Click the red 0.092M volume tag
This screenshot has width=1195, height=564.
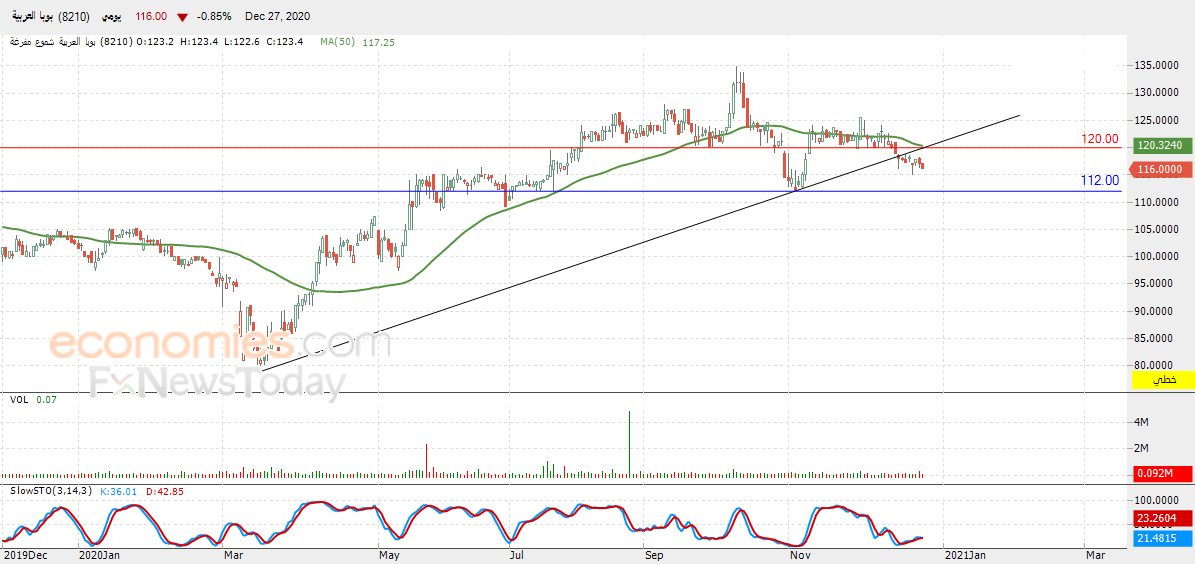point(1163,473)
